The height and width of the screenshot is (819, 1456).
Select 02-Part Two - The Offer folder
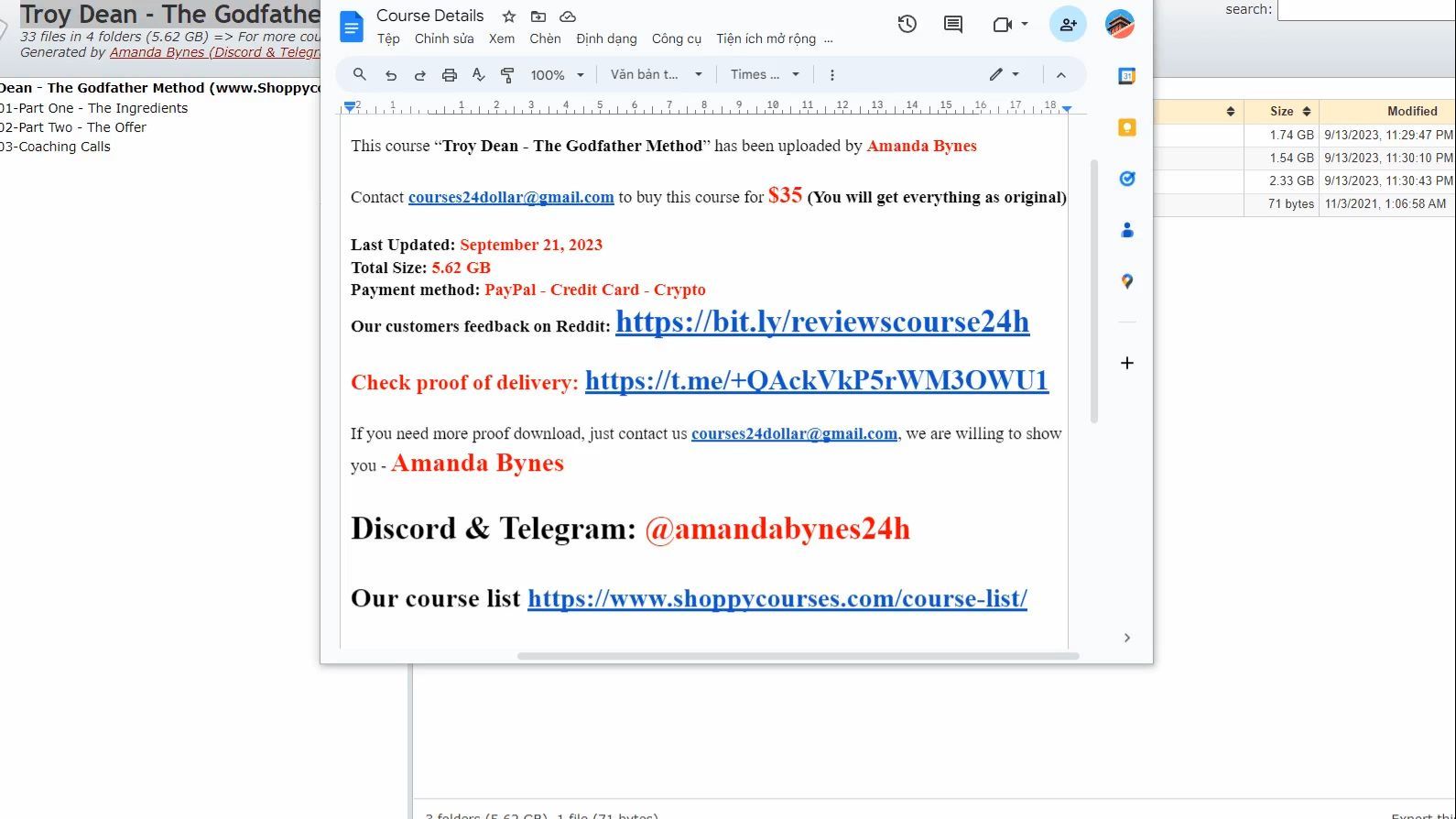click(x=73, y=127)
